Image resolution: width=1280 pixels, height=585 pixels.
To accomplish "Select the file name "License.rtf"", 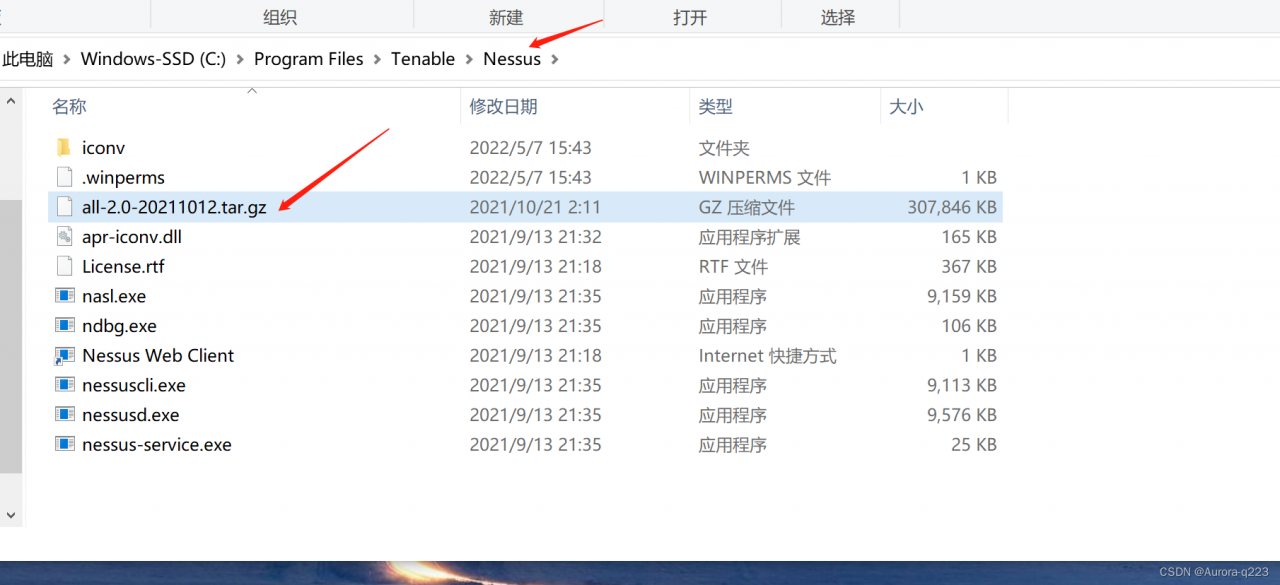I will tap(123, 267).
